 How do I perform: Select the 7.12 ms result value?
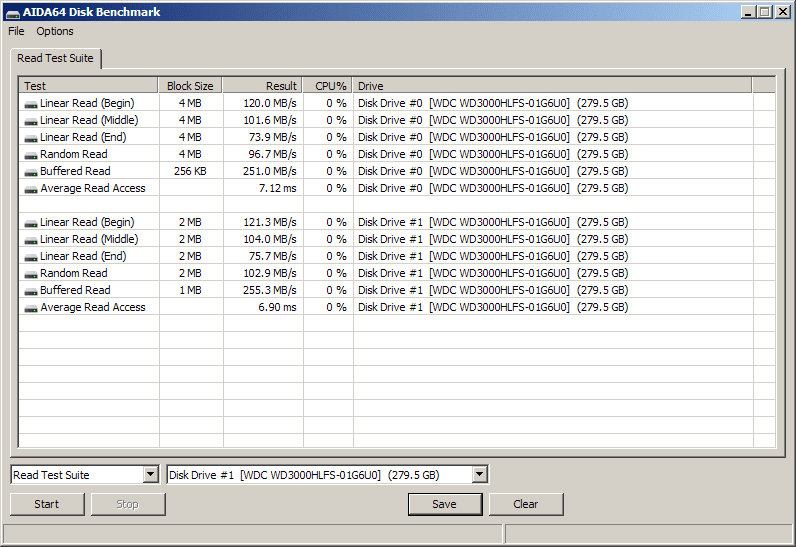click(x=278, y=188)
